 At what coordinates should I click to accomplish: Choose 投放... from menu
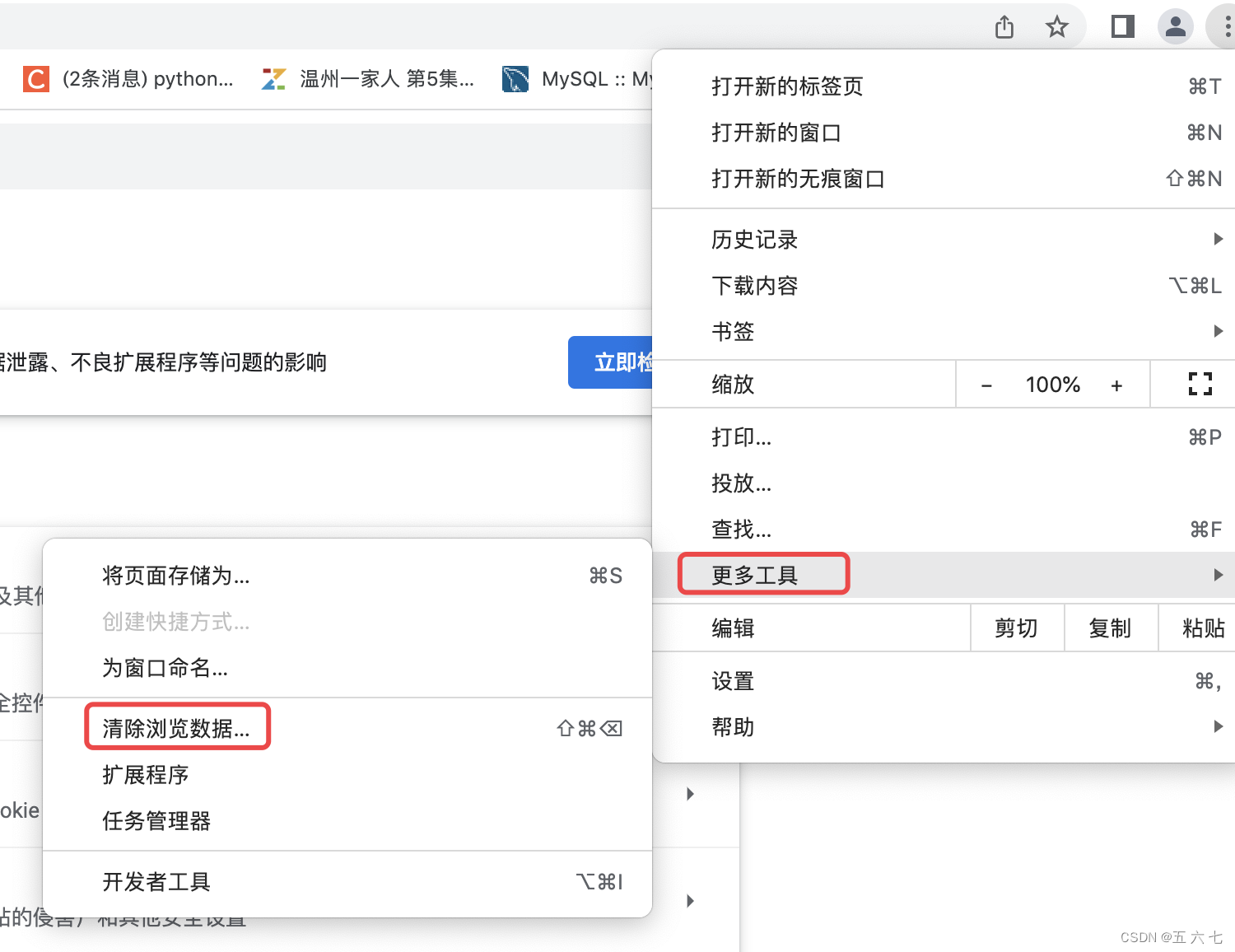coord(944,483)
